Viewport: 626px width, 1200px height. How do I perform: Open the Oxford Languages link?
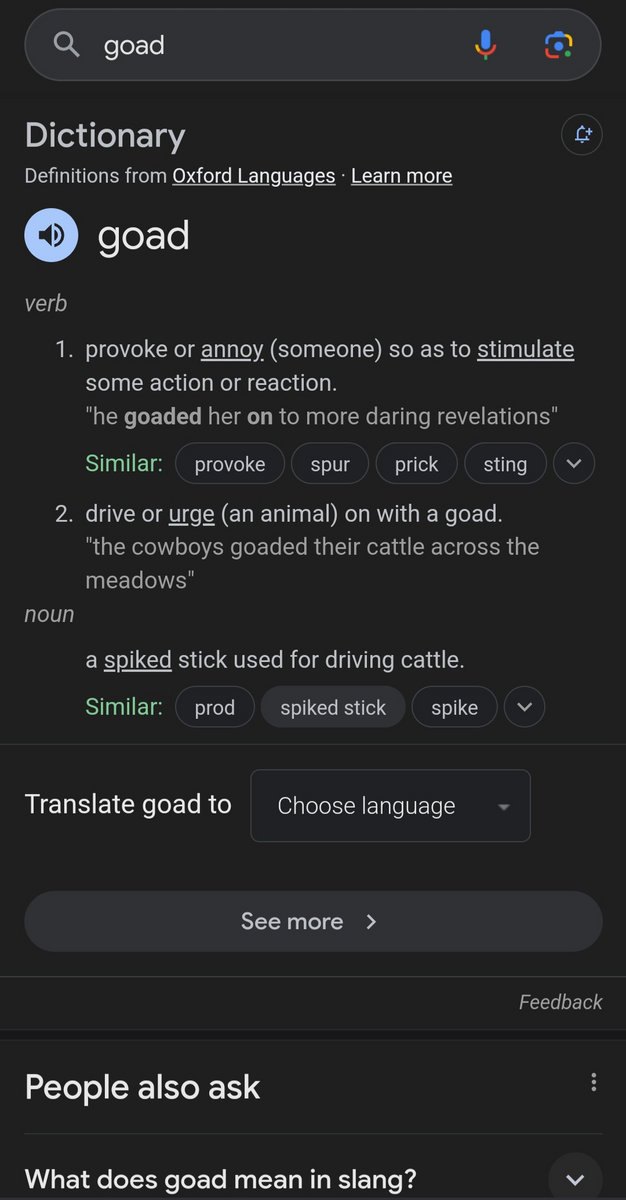click(253, 176)
